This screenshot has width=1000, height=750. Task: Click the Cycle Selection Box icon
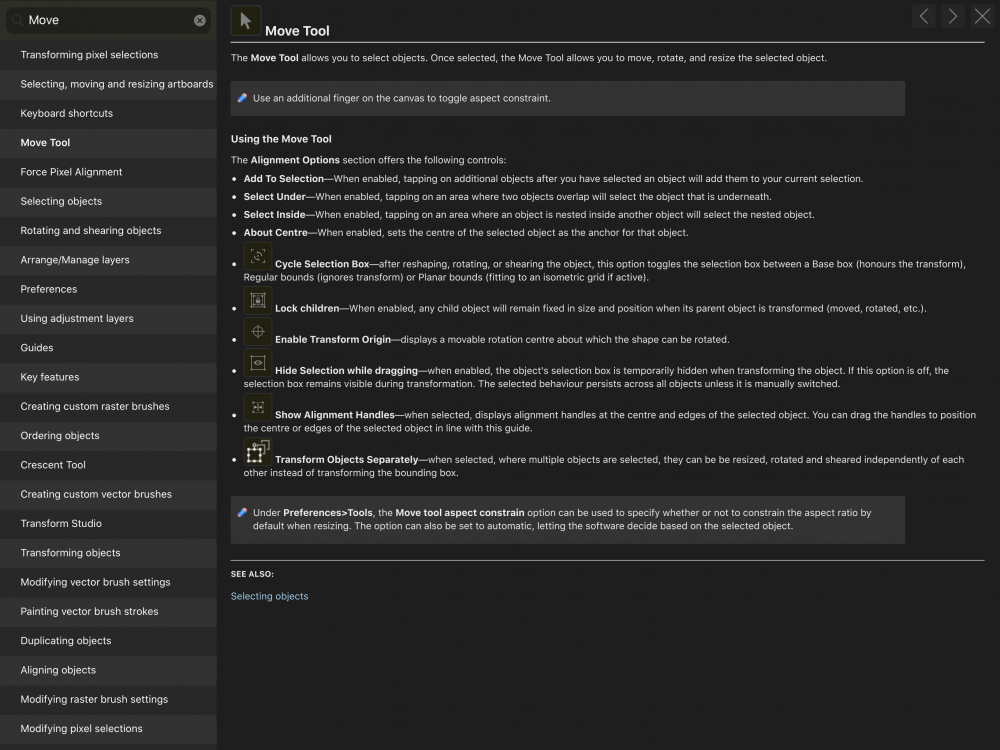pyautogui.click(x=258, y=256)
